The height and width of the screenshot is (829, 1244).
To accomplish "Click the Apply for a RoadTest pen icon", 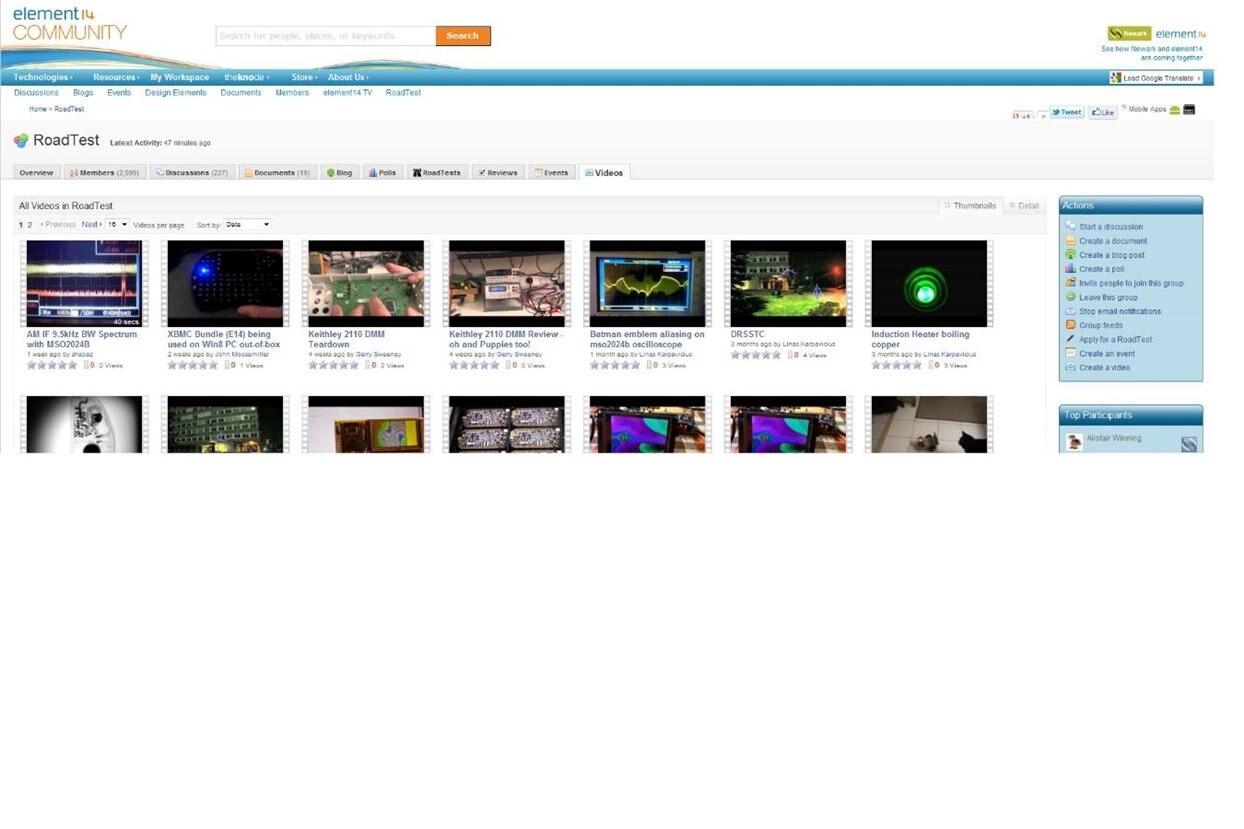I will pyautogui.click(x=1071, y=339).
